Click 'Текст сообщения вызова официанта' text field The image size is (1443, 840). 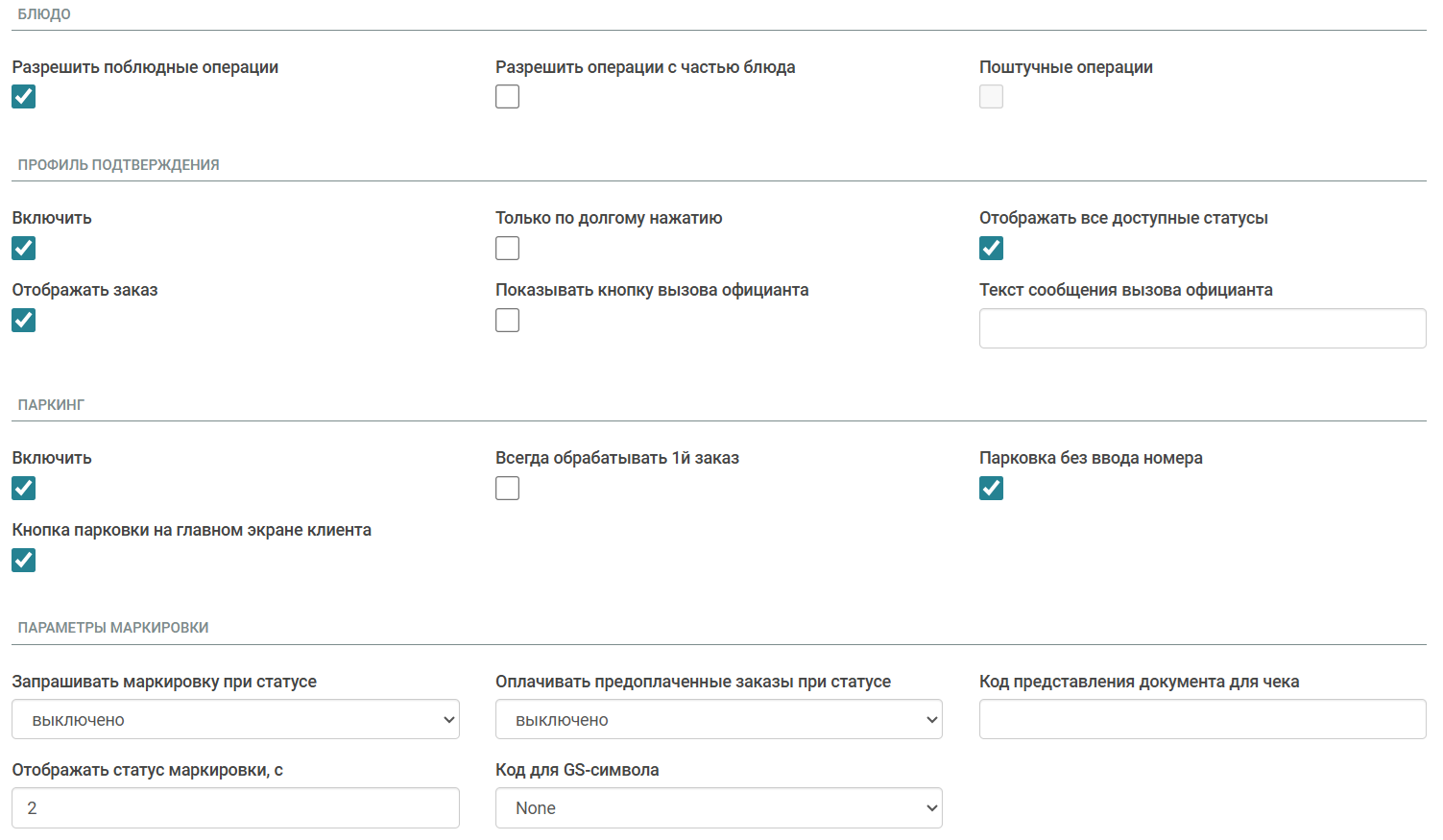[1202, 328]
